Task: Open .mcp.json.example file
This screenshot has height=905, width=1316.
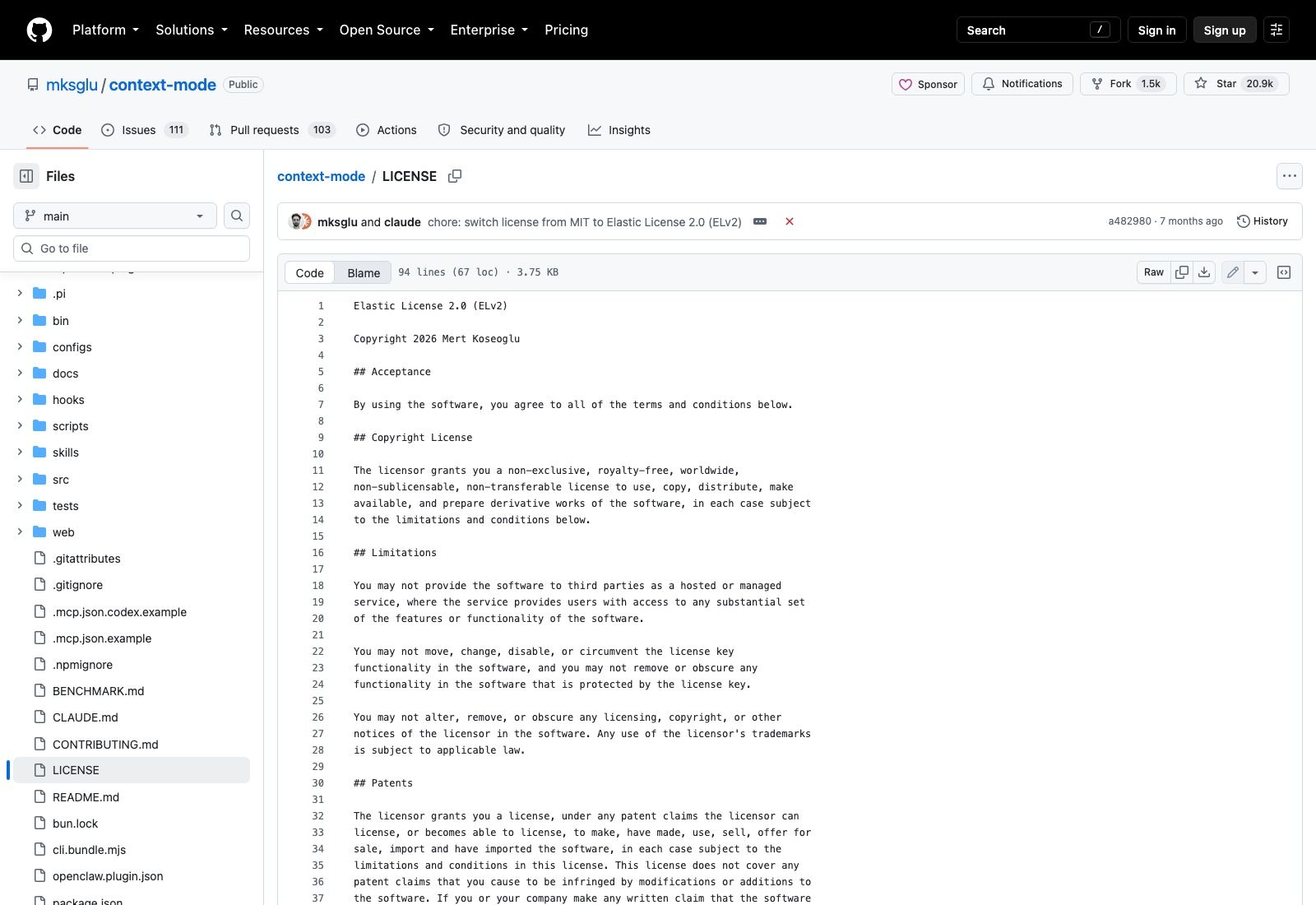Action: click(x=102, y=638)
